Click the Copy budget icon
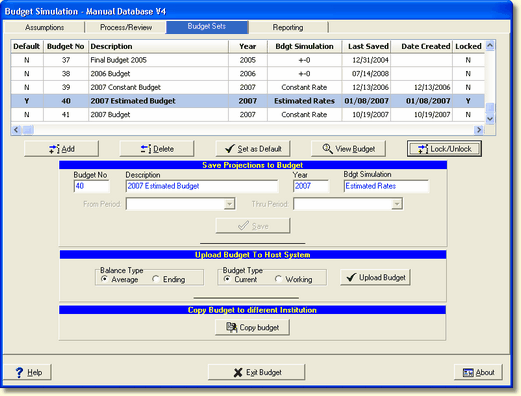Image resolution: width=521 pixels, height=396 pixels. (x=232, y=327)
